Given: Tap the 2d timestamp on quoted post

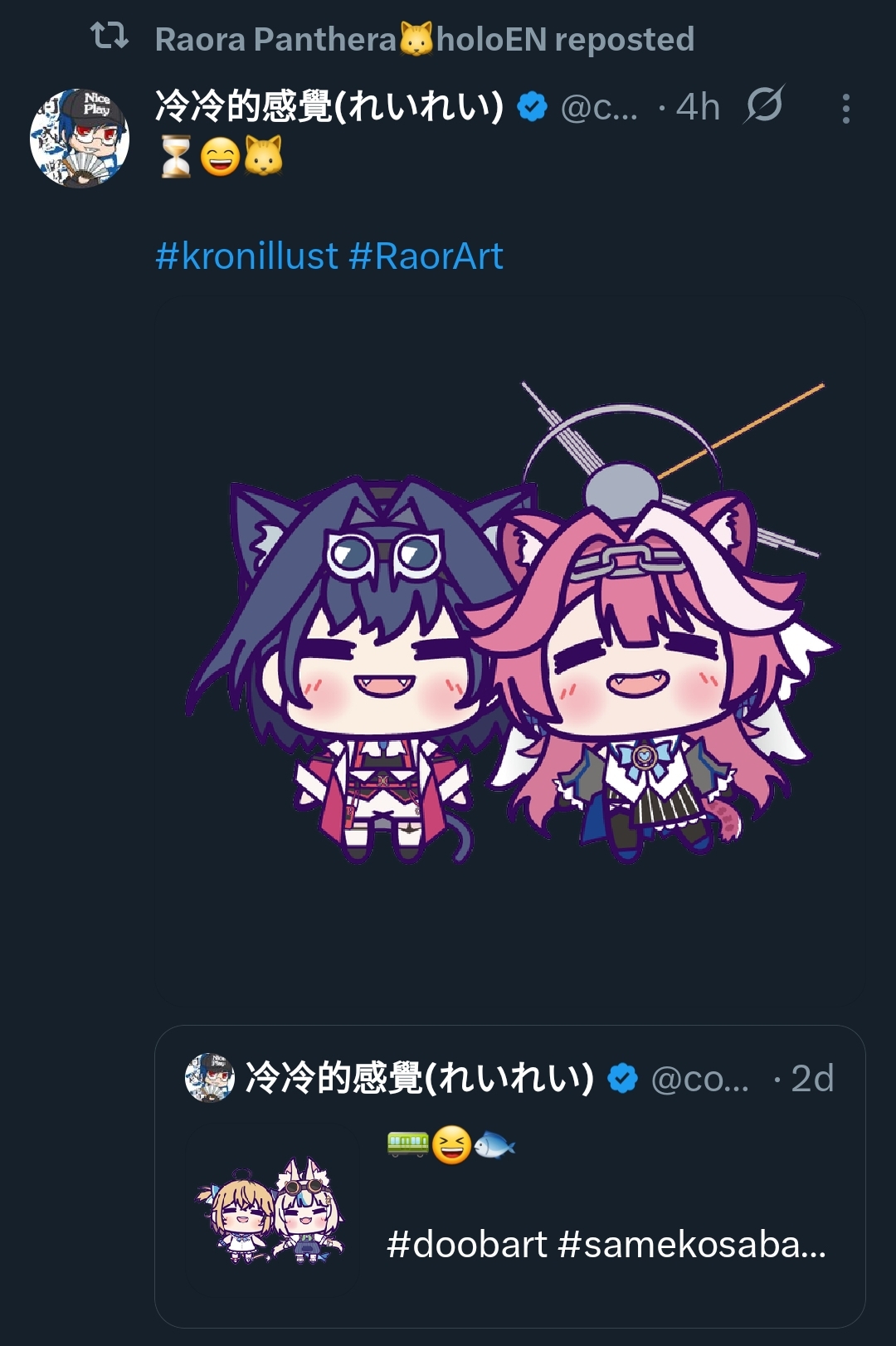Looking at the screenshot, I should [812, 1079].
